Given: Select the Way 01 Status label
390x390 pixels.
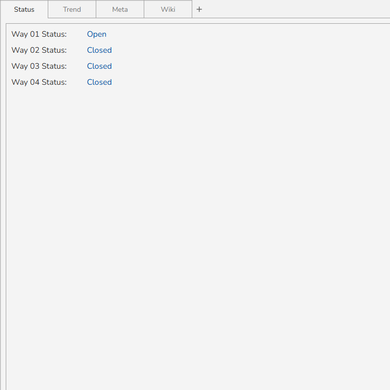Looking at the screenshot, I should 39,34.
